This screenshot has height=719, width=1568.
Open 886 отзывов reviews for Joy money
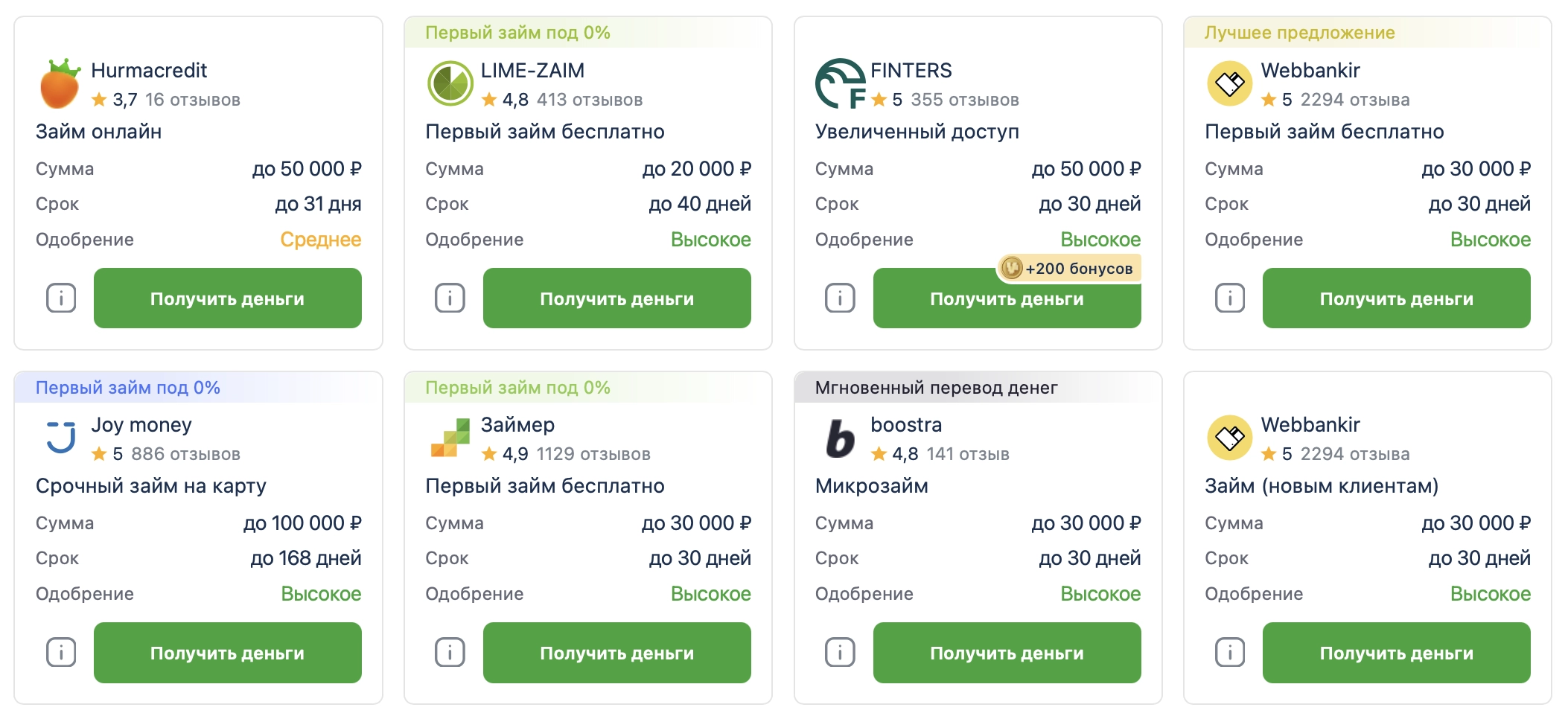point(185,454)
